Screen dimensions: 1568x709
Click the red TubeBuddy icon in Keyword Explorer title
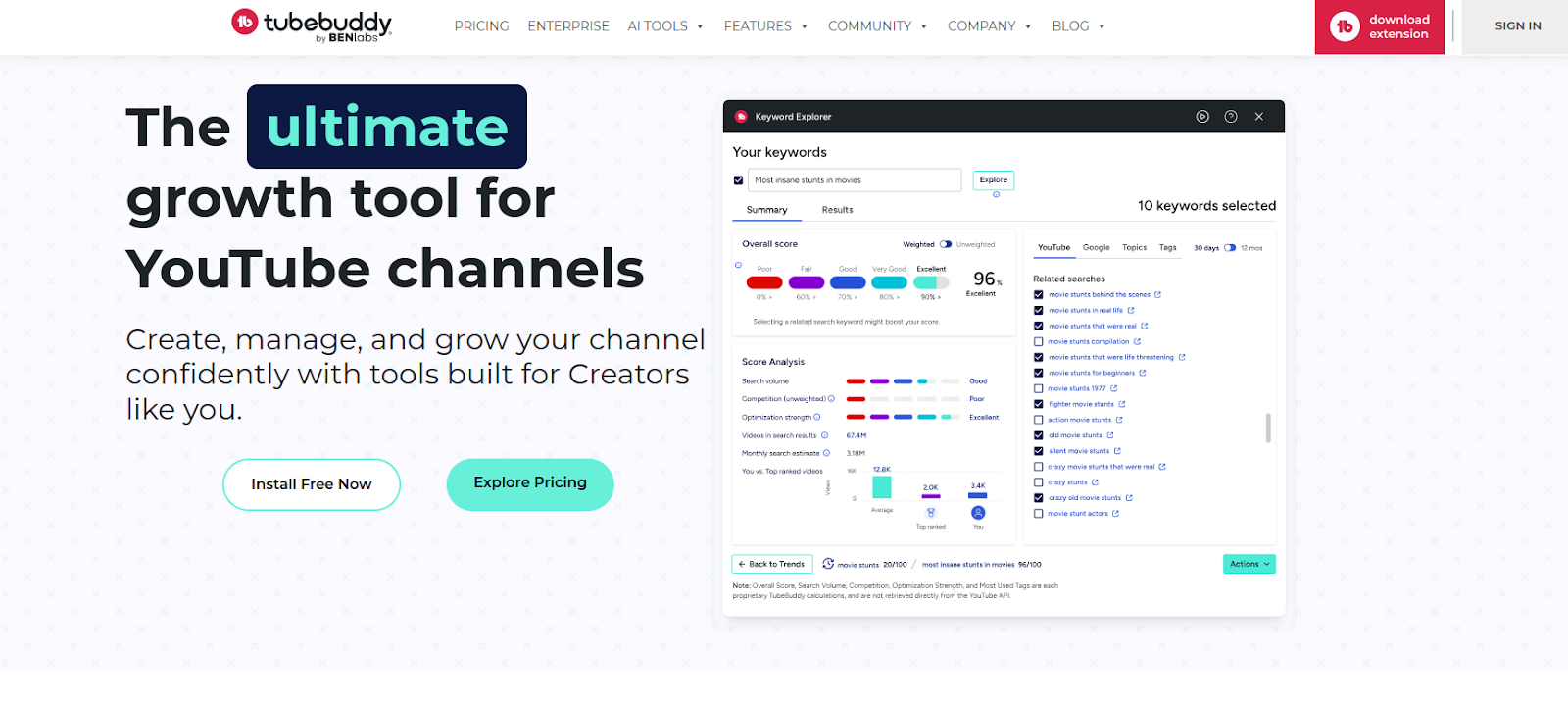tap(742, 116)
